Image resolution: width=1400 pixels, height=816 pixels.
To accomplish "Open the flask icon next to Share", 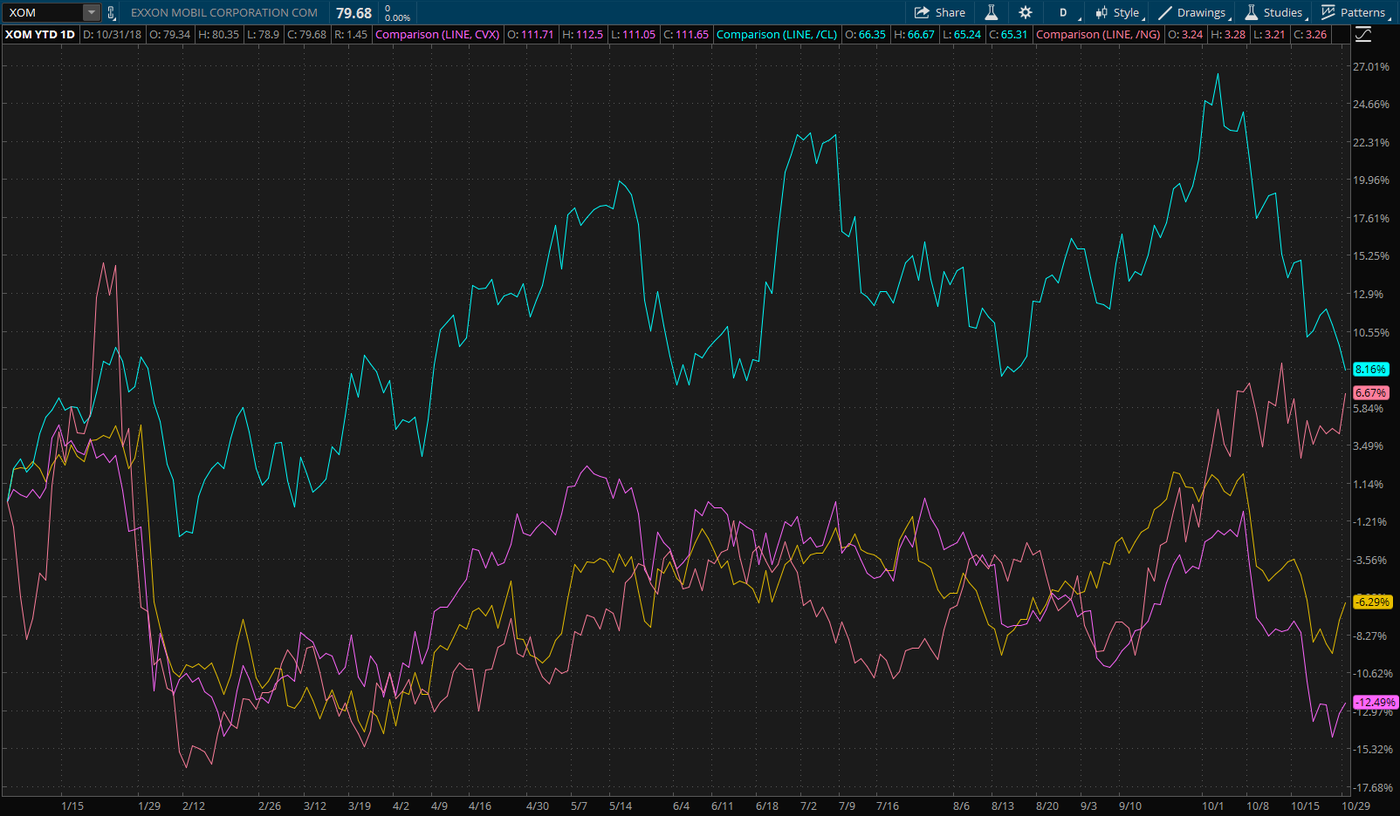I will pos(991,13).
